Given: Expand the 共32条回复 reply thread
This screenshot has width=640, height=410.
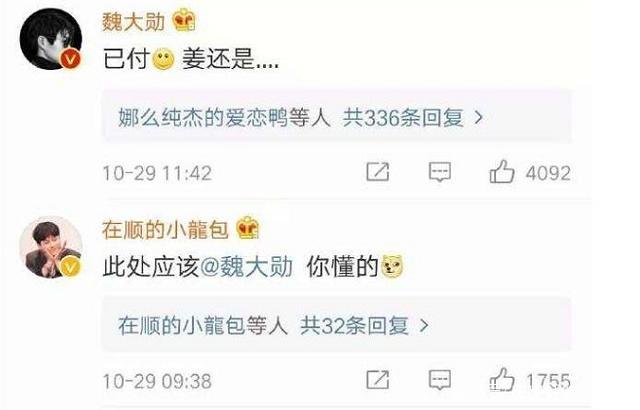Looking at the screenshot, I should coord(337,325).
